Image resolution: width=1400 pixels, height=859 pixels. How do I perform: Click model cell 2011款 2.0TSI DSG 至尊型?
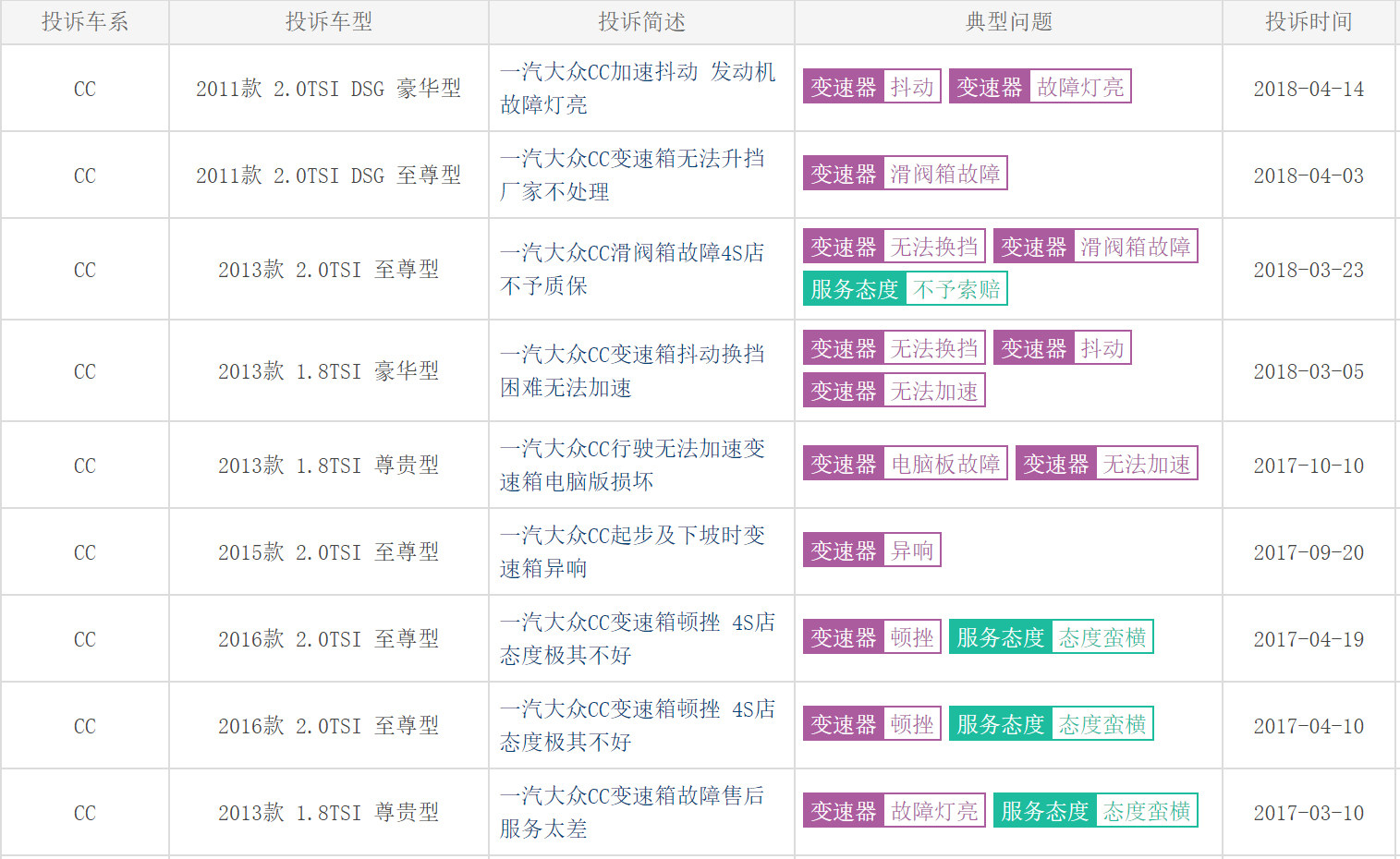point(329,175)
